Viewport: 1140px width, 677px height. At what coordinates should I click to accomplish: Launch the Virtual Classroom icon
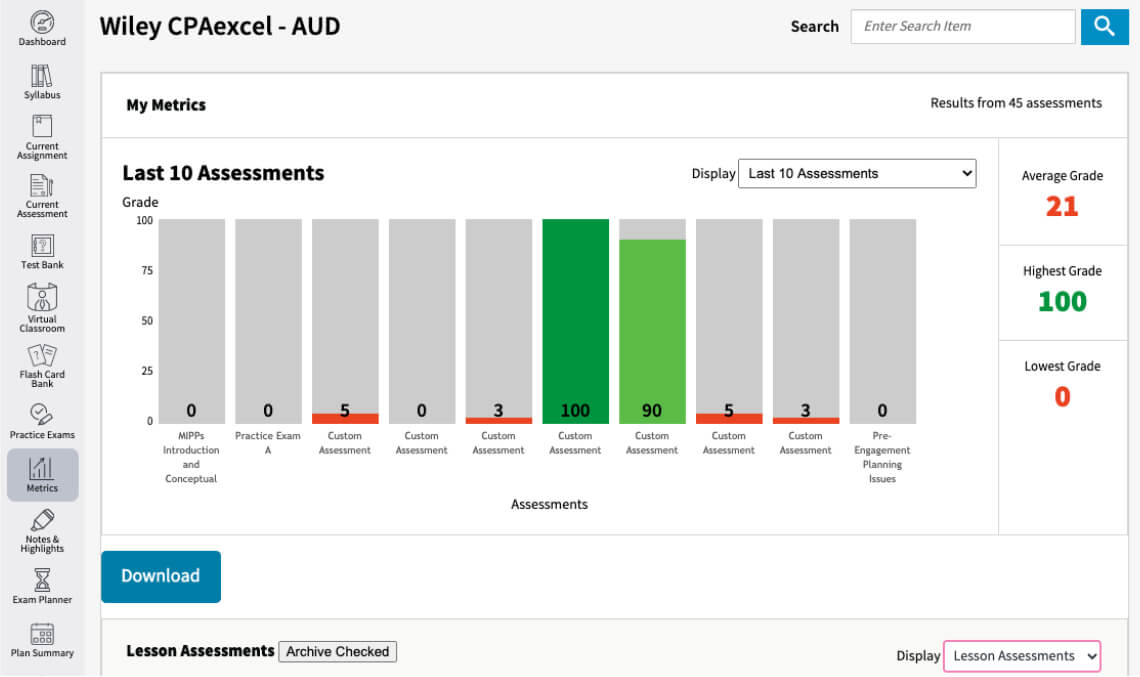tap(42, 298)
